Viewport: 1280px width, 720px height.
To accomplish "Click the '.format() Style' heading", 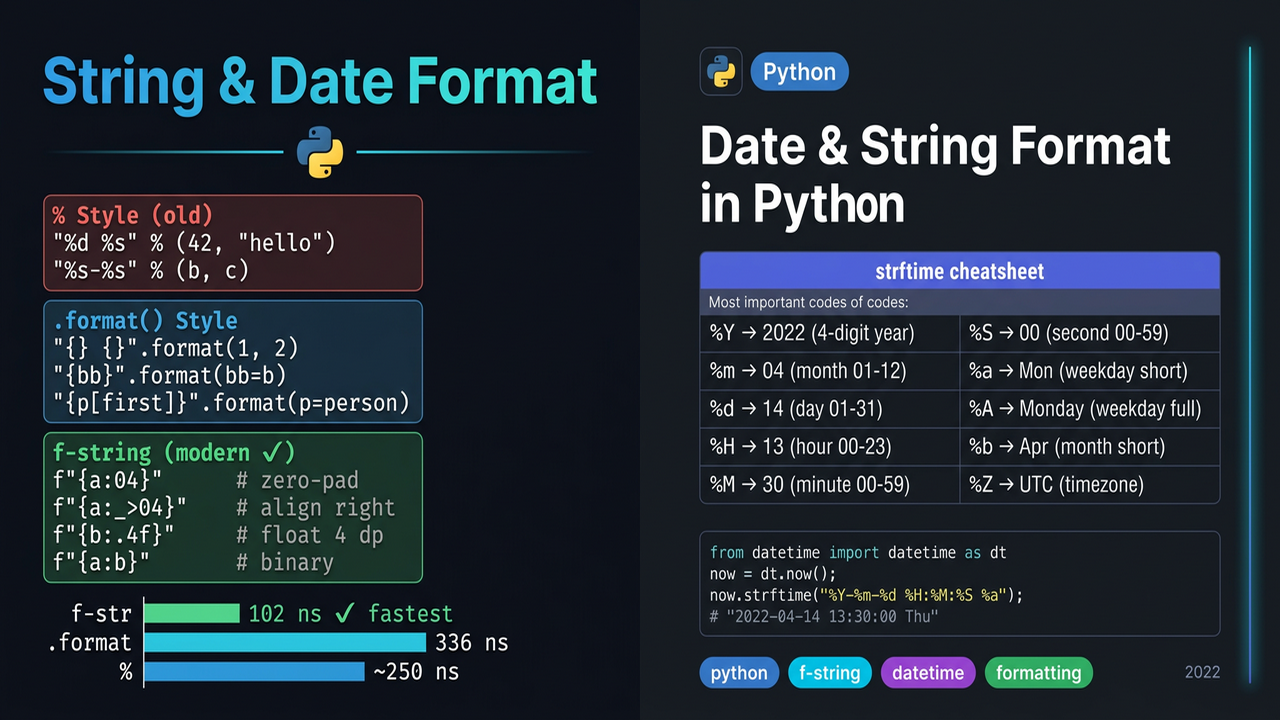I will click(145, 321).
